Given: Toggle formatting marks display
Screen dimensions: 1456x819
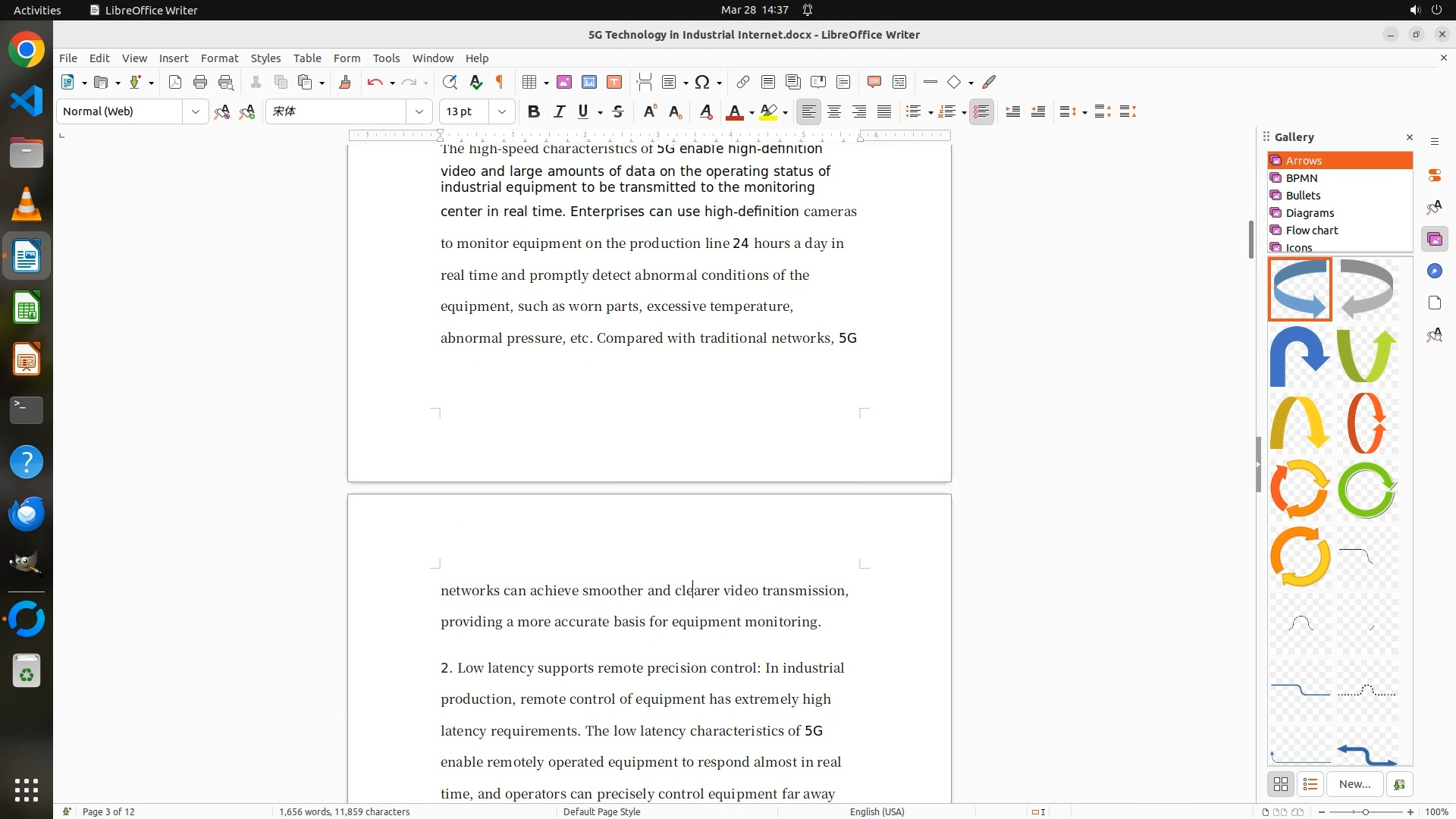Looking at the screenshot, I should (x=500, y=82).
